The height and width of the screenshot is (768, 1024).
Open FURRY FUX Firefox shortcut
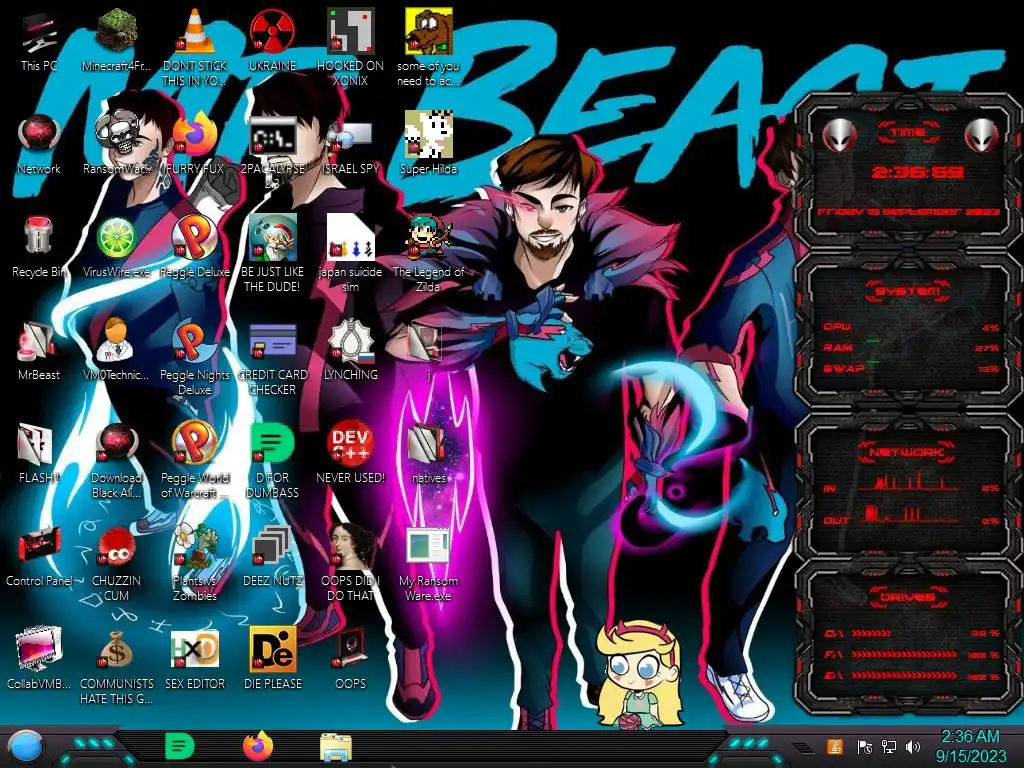[x=195, y=135]
